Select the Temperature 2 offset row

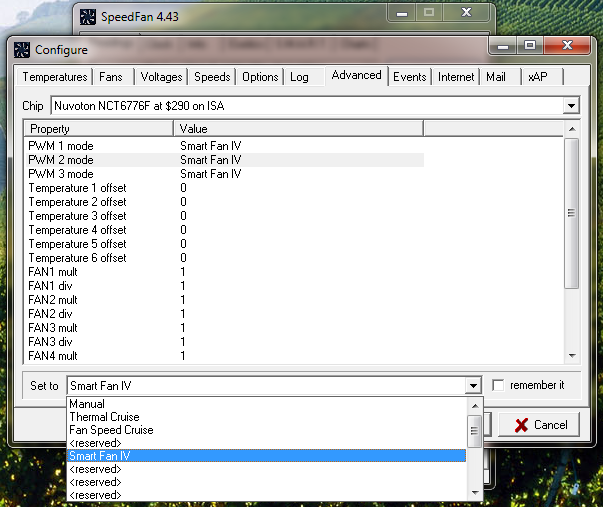[x=225, y=202]
